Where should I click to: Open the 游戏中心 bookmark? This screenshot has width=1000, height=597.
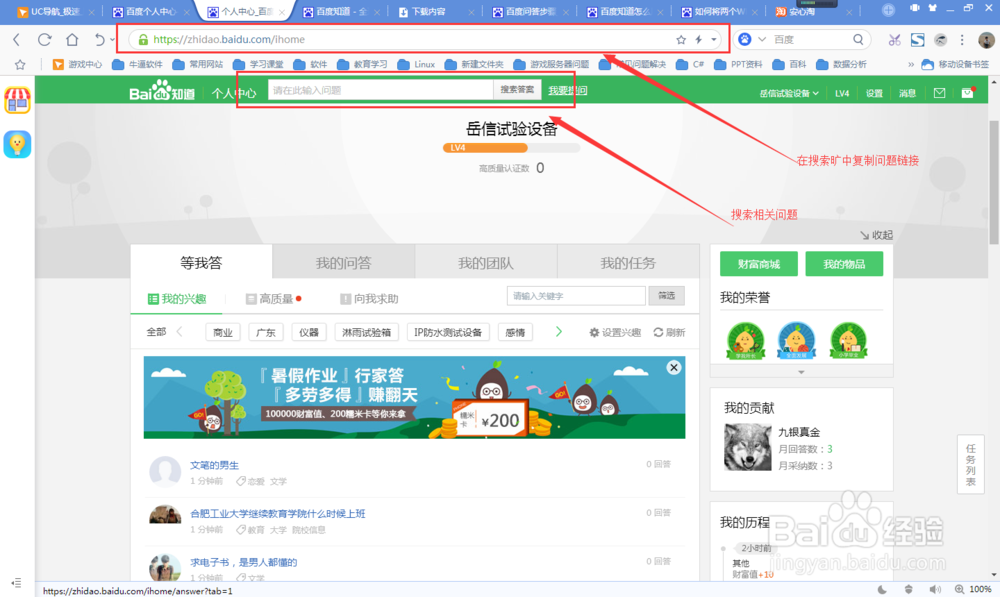pyautogui.click(x=77, y=64)
